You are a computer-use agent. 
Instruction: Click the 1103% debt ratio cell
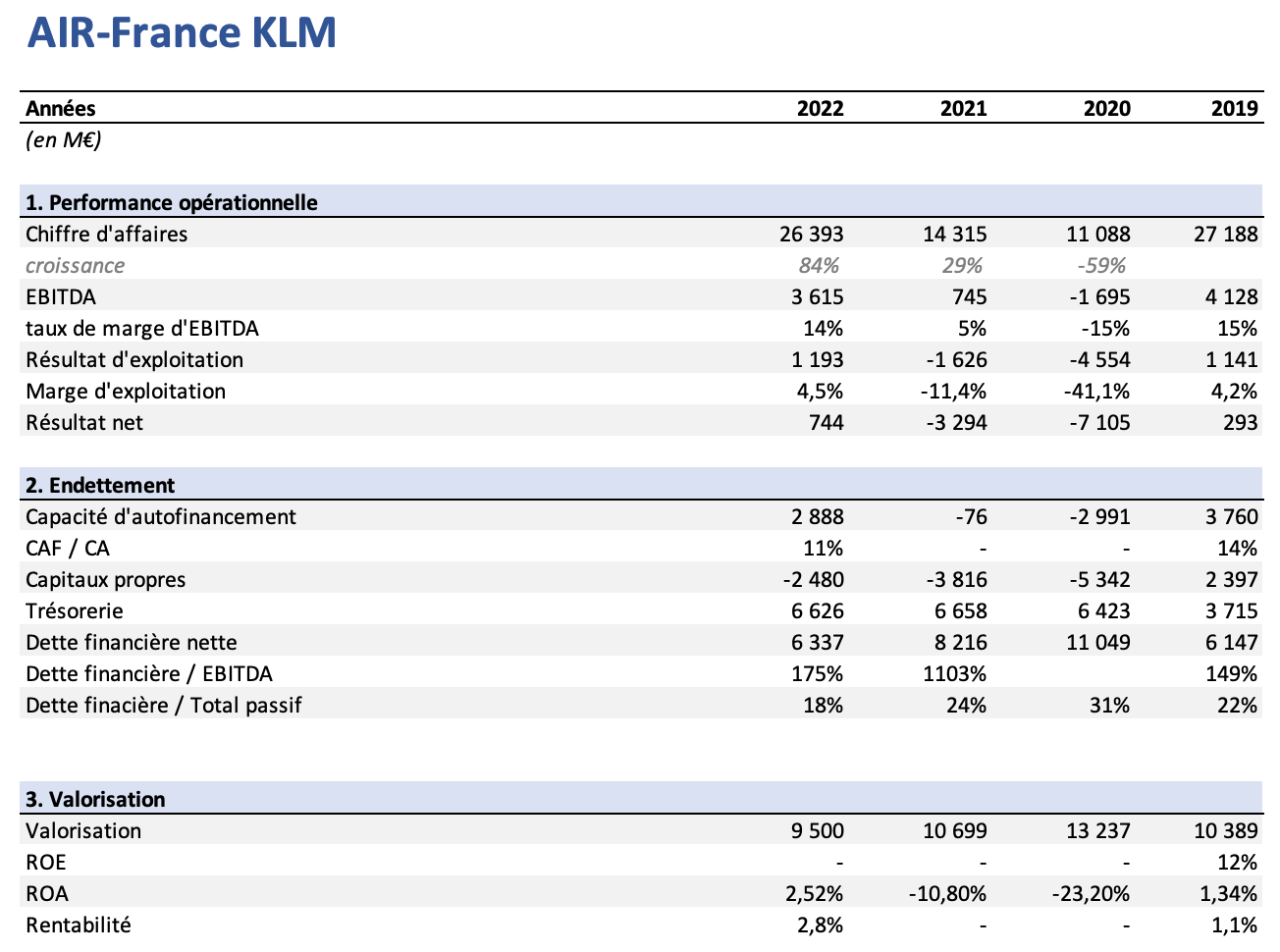957,673
